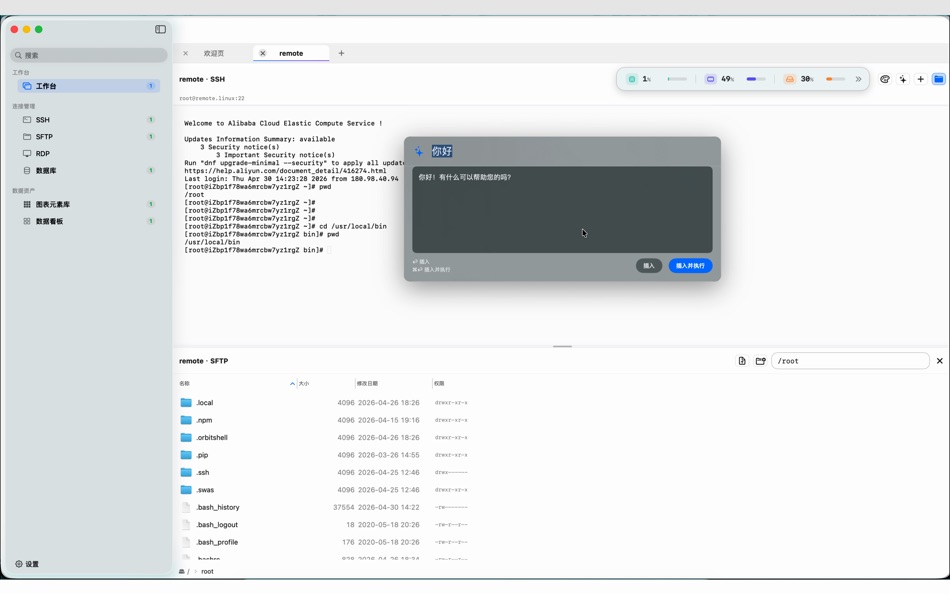This screenshot has height=594, width=950.
Task: Sort files by 修改日期 column
Action: (x=367, y=384)
